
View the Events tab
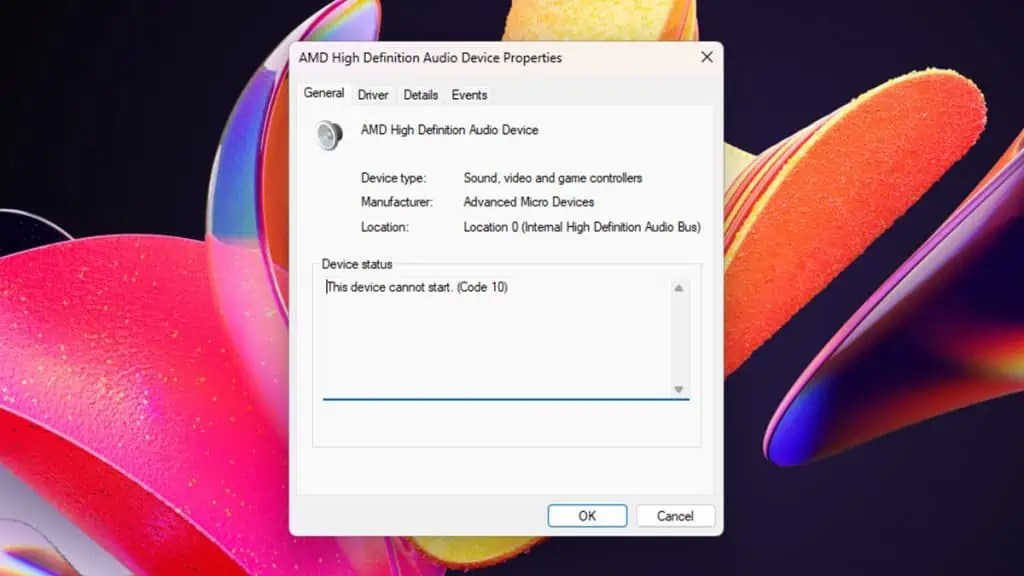coord(469,94)
